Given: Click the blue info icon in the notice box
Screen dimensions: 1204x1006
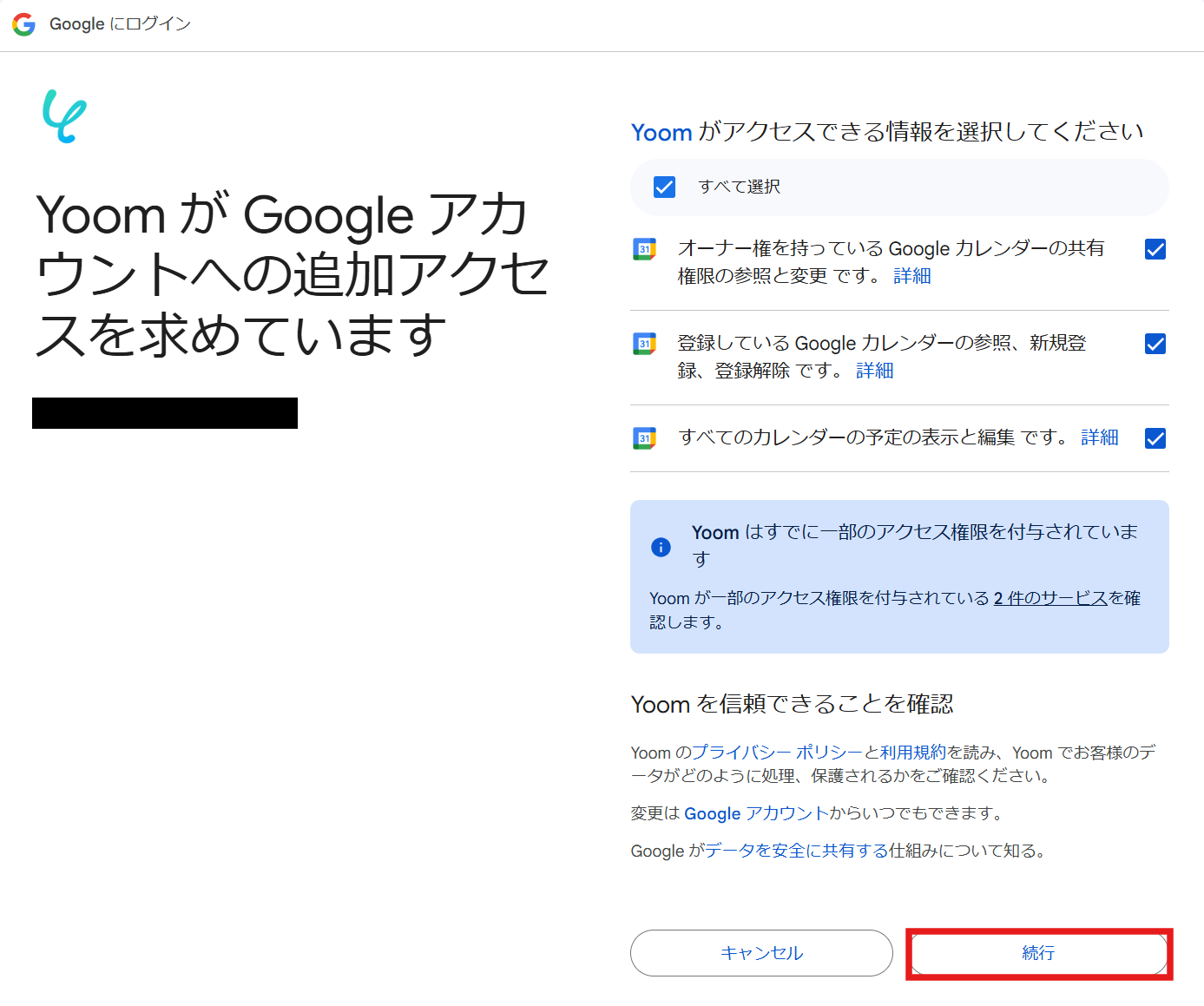Looking at the screenshot, I should click(661, 547).
